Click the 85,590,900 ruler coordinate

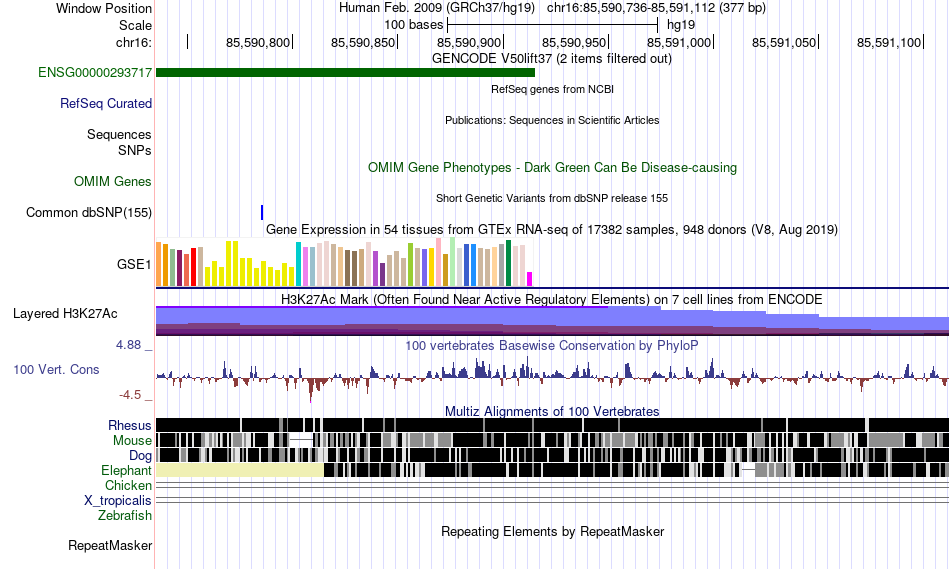click(x=469, y=42)
